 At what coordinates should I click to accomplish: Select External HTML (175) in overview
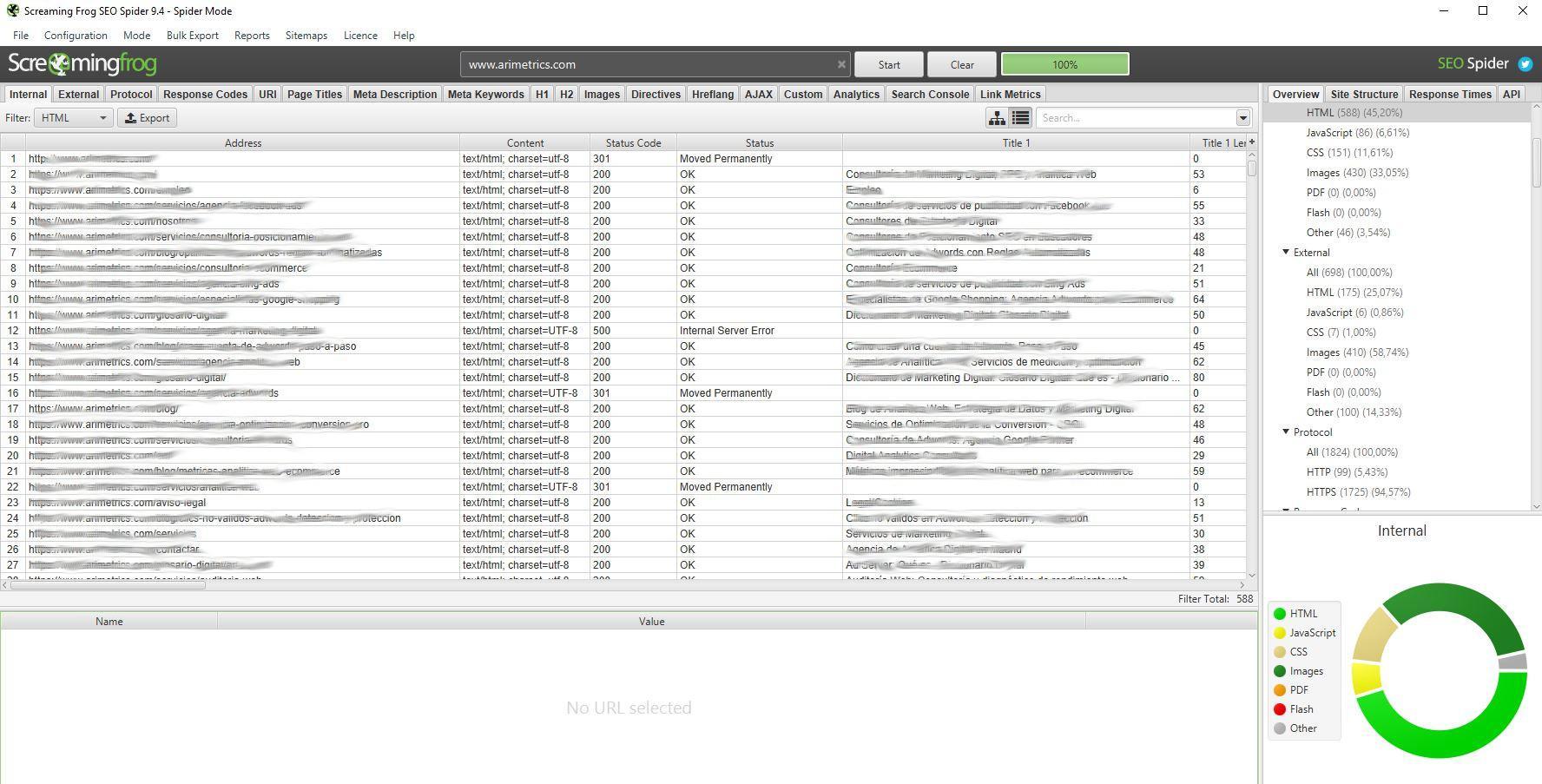click(1354, 293)
